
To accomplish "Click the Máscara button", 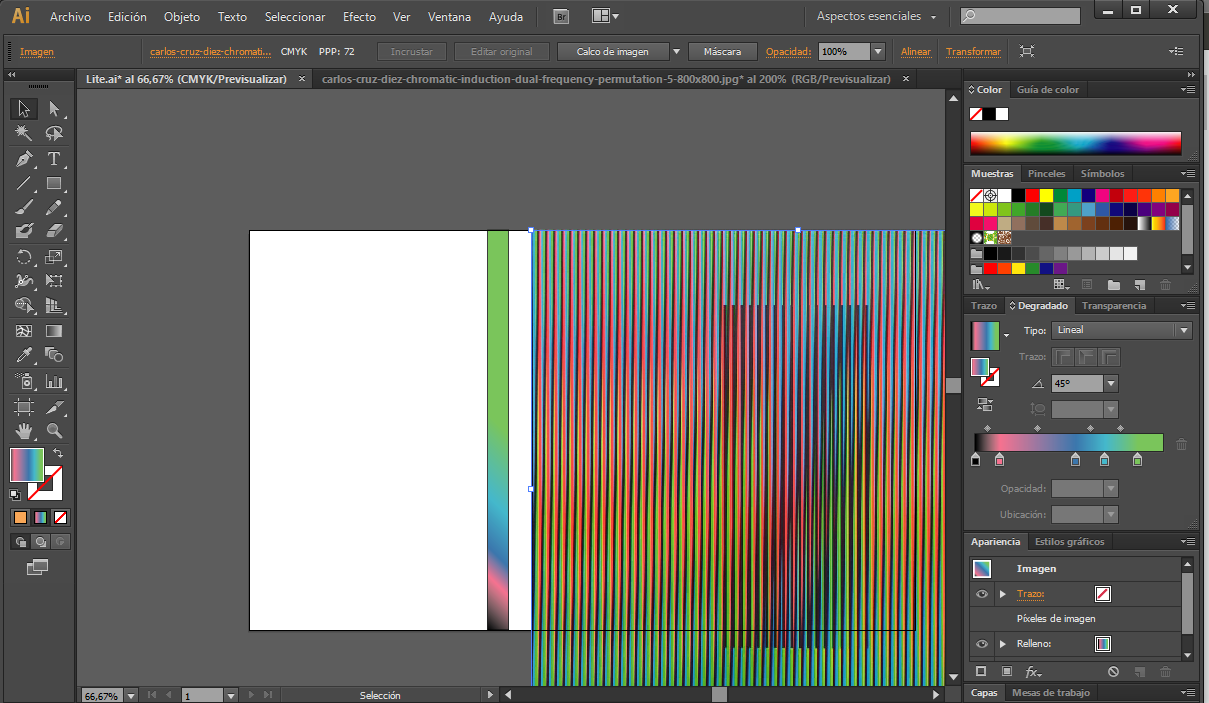I will (722, 51).
